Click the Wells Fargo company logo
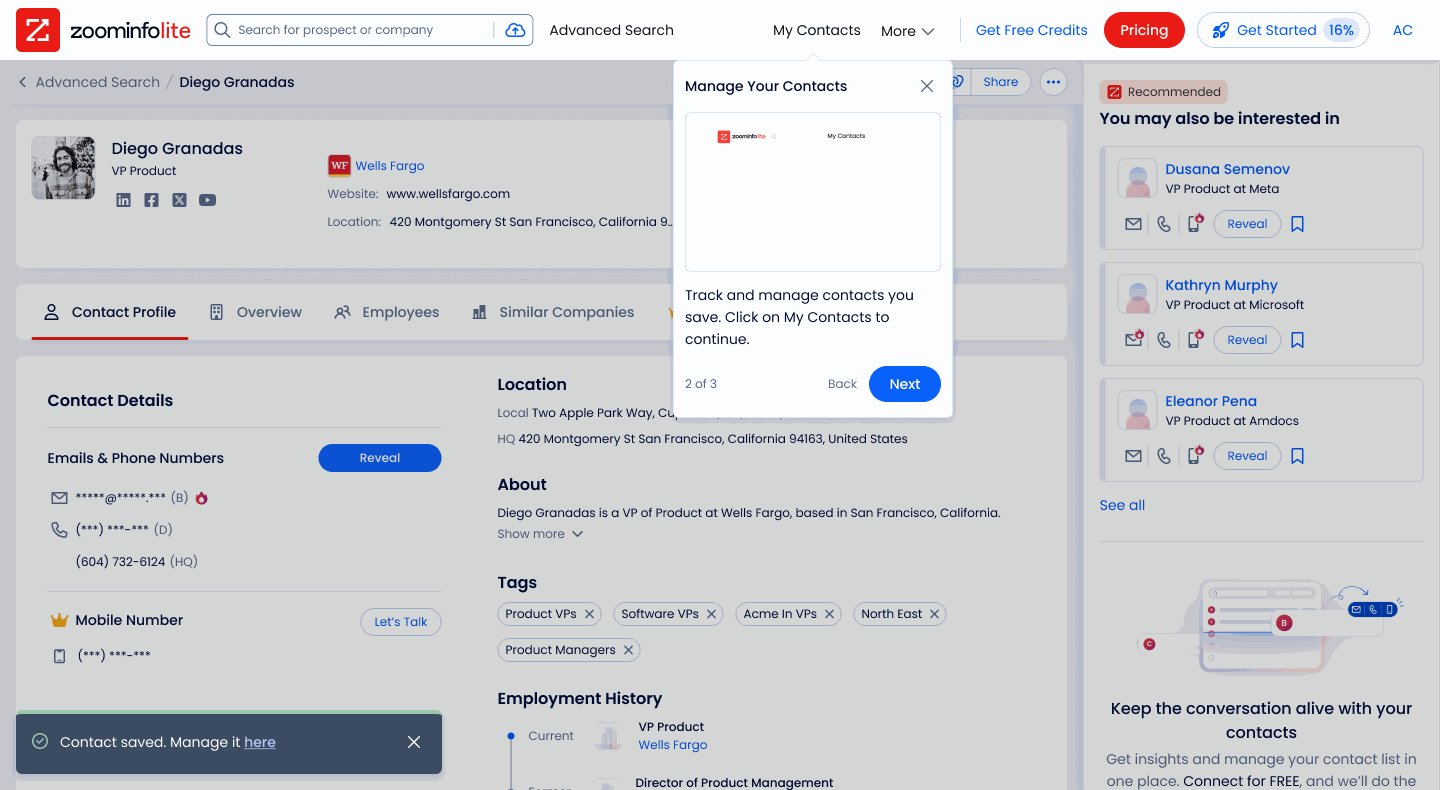 339,166
